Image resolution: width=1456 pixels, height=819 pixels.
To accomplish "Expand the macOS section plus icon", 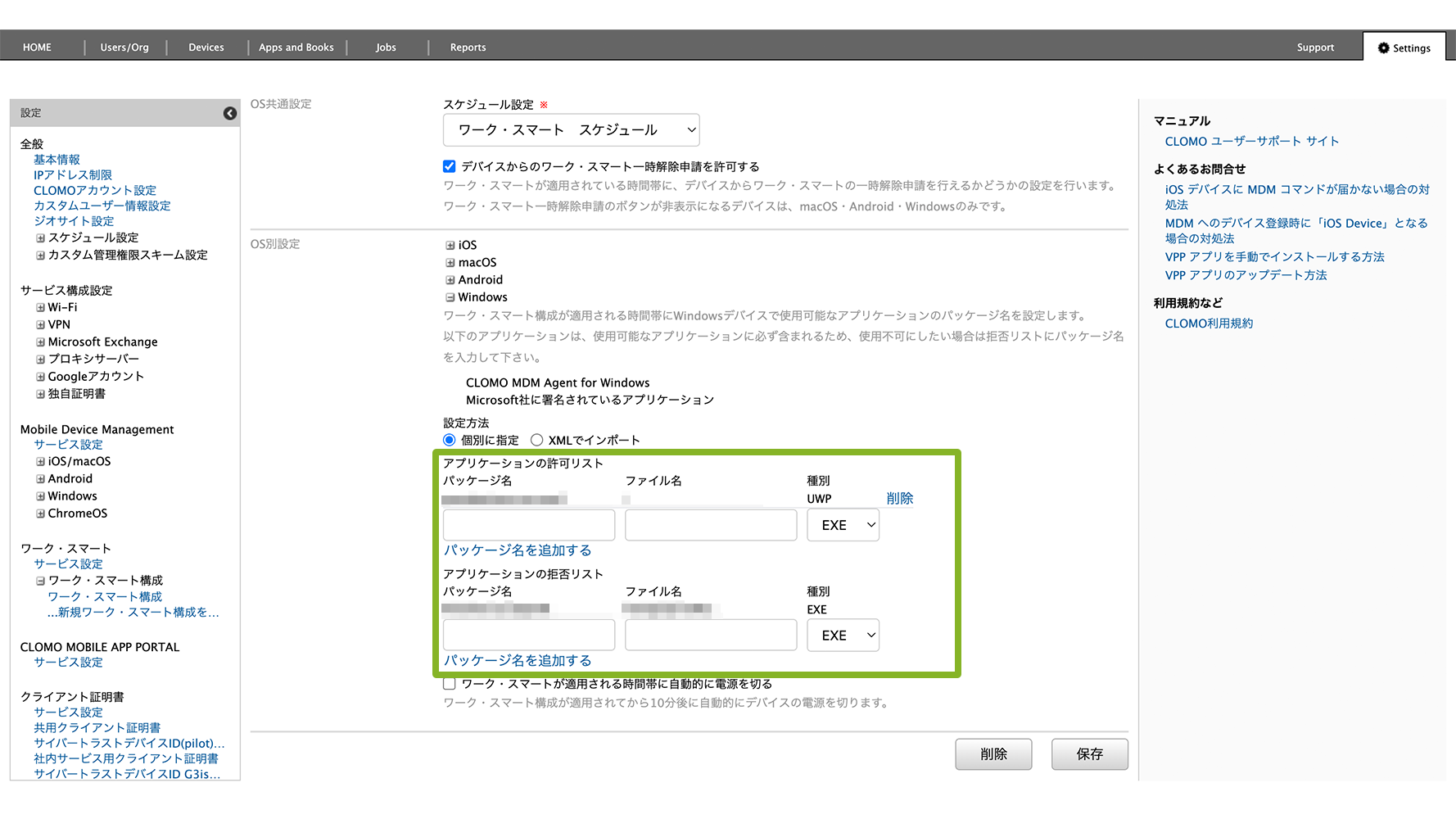I will coord(450,262).
